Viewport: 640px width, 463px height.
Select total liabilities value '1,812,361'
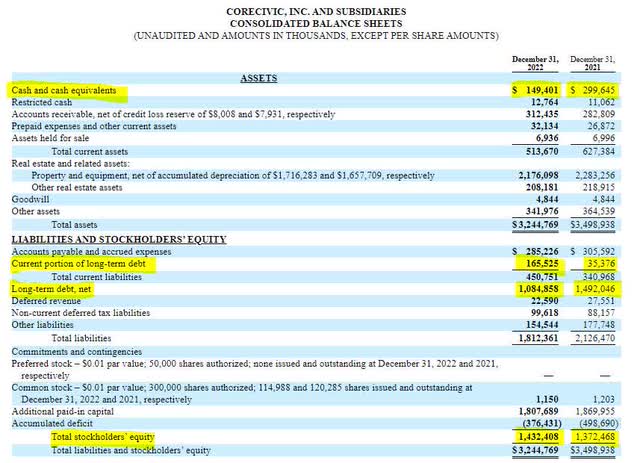[x=538, y=338]
